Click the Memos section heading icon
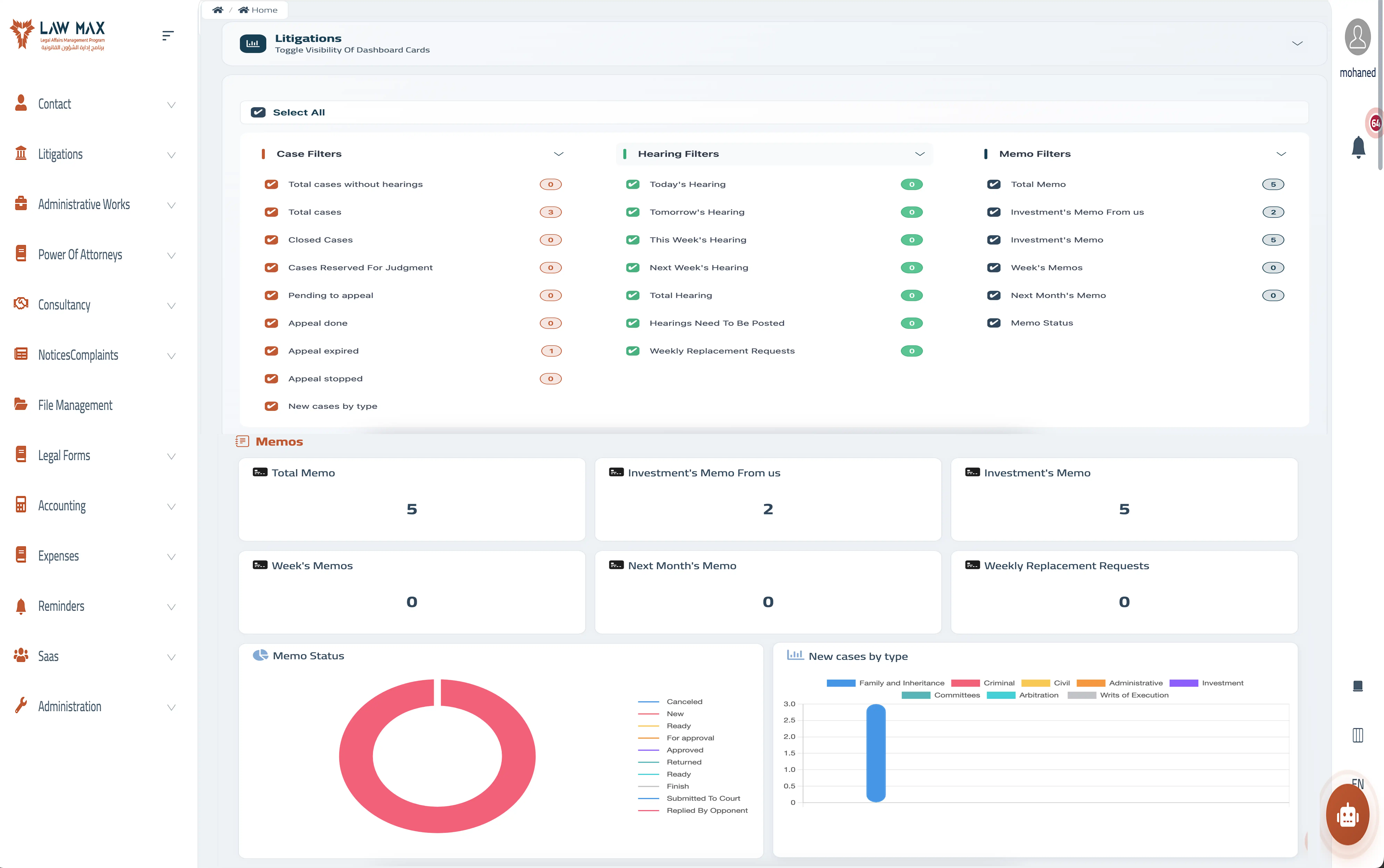1384x868 pixels. 242,441
